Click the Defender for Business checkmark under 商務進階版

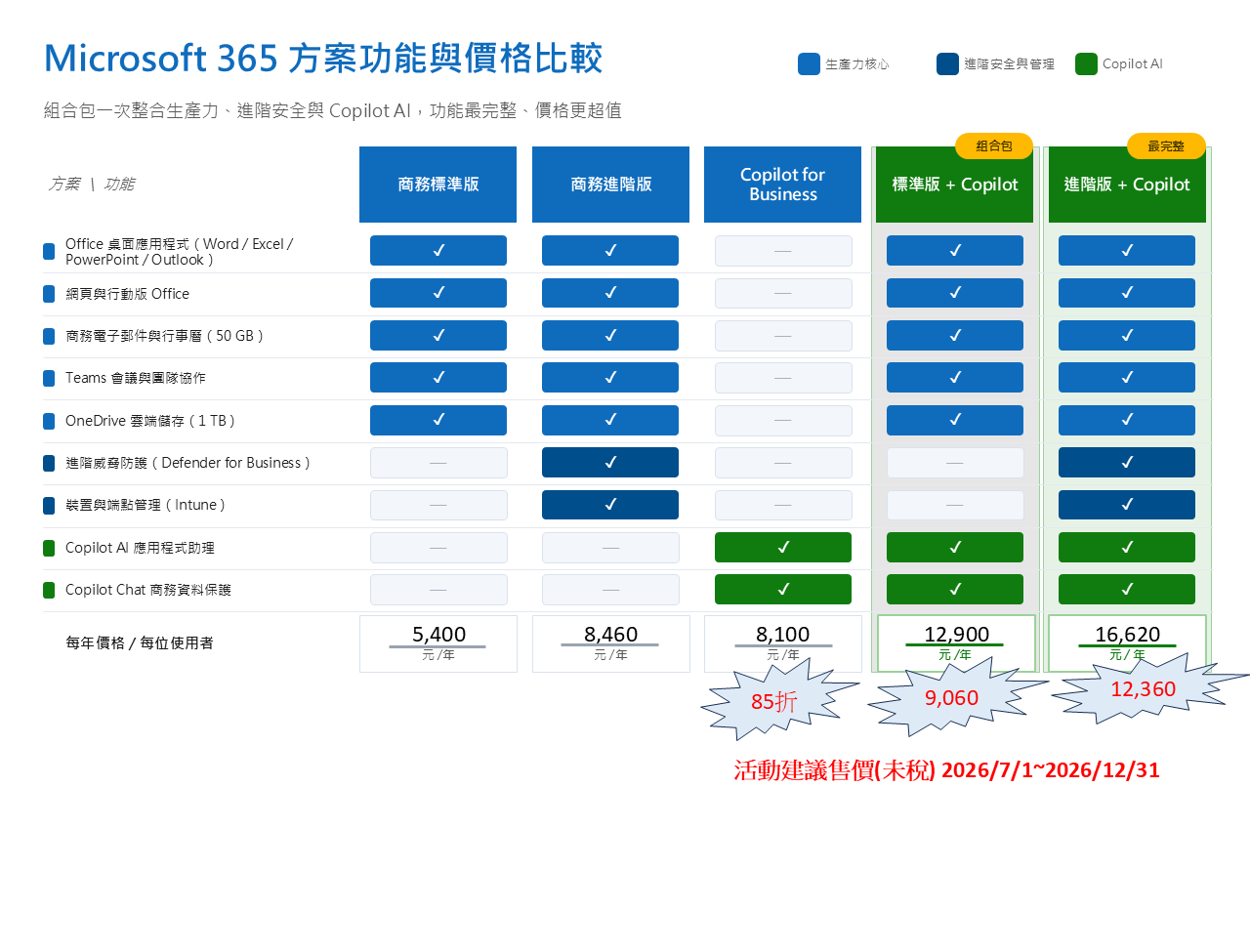pos(610,463)
